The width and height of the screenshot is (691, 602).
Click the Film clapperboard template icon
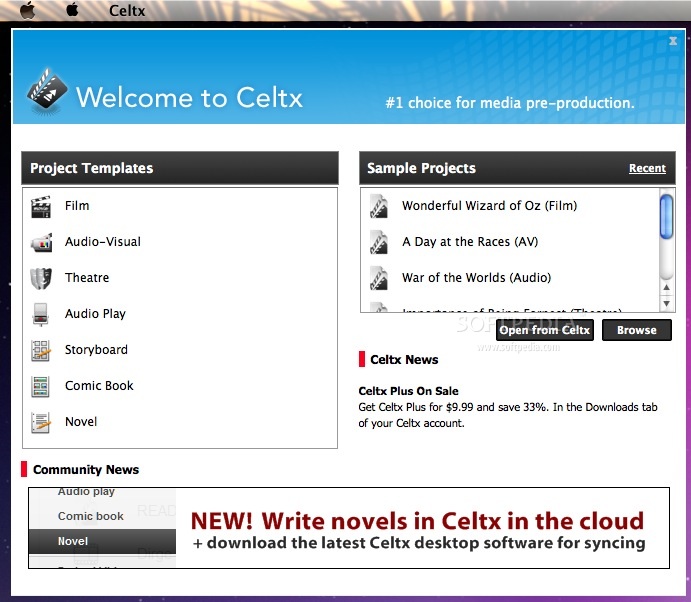(41, 207)
